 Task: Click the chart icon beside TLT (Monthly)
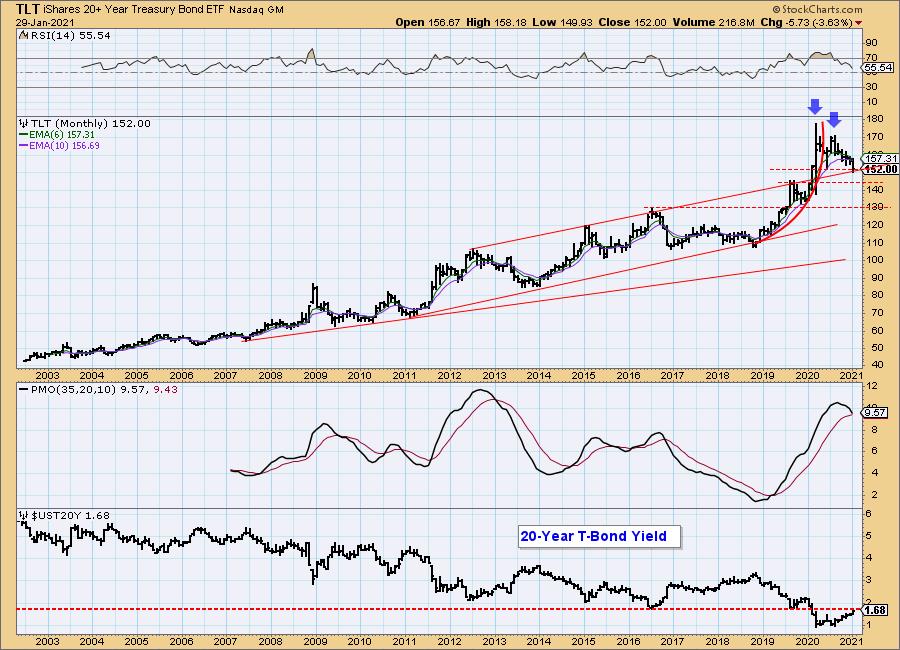(x=24, y=123)
